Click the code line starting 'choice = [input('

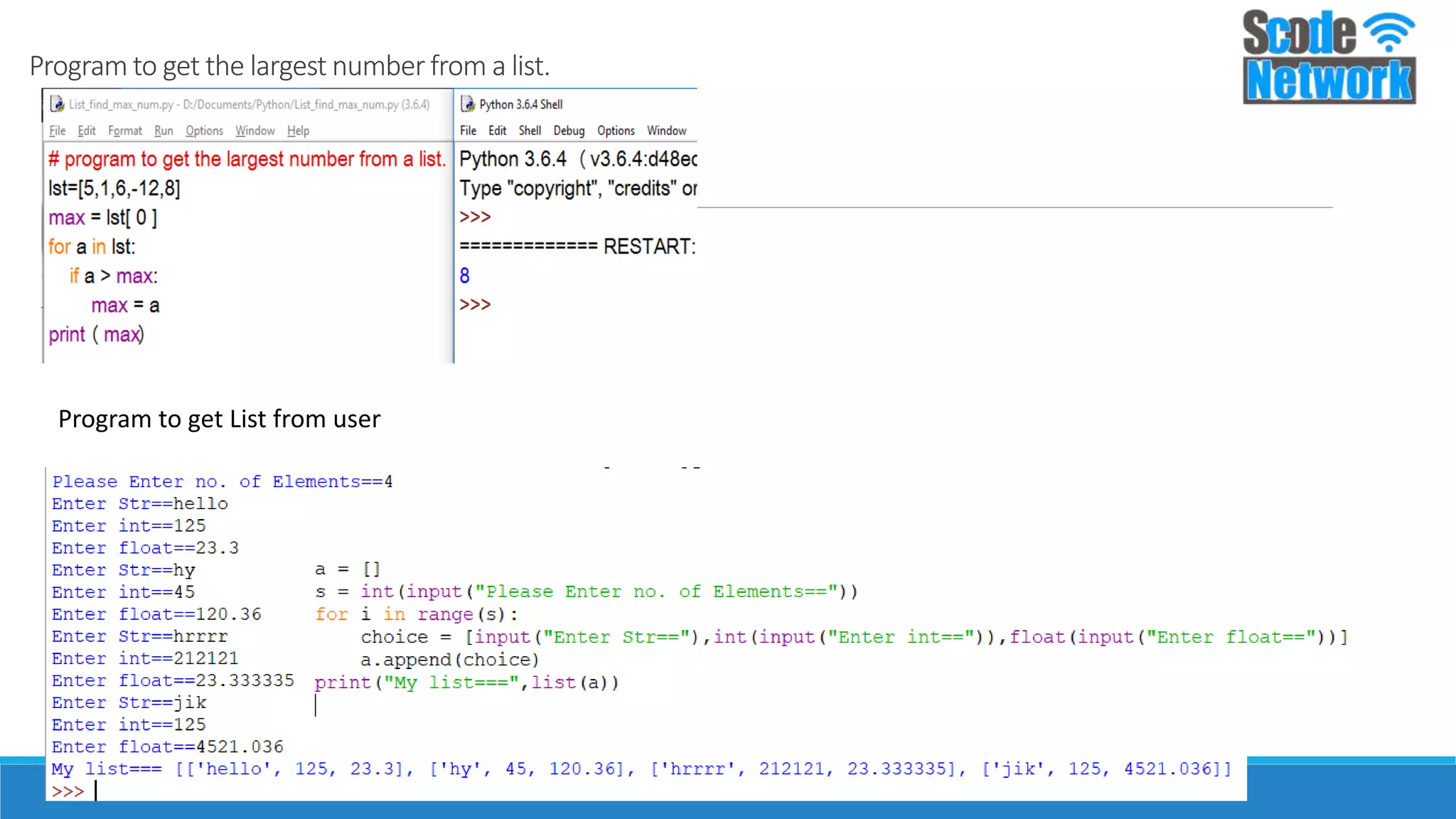pos(854,637)
